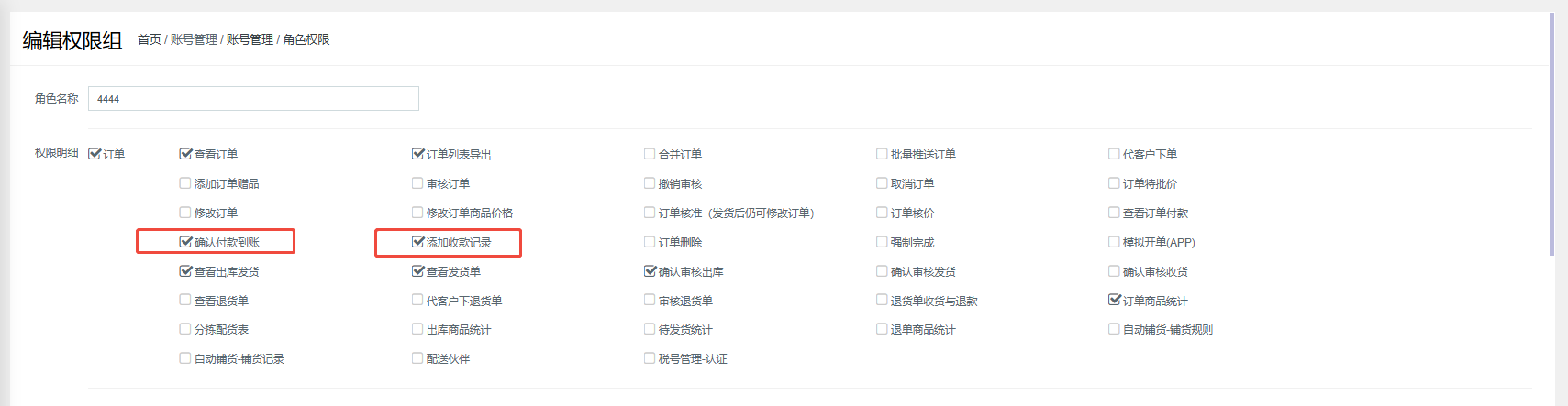Viewport: 1568px width, 406px height.
Task: Click the 编辑权限组 page title
Action: click(x=72, y=40)
